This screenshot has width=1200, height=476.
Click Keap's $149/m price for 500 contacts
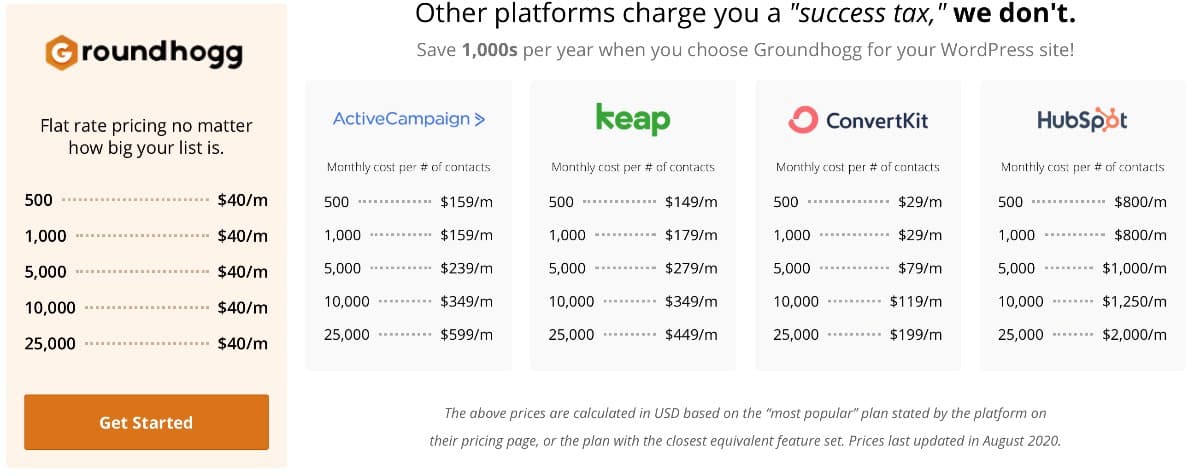pos(692,202)
